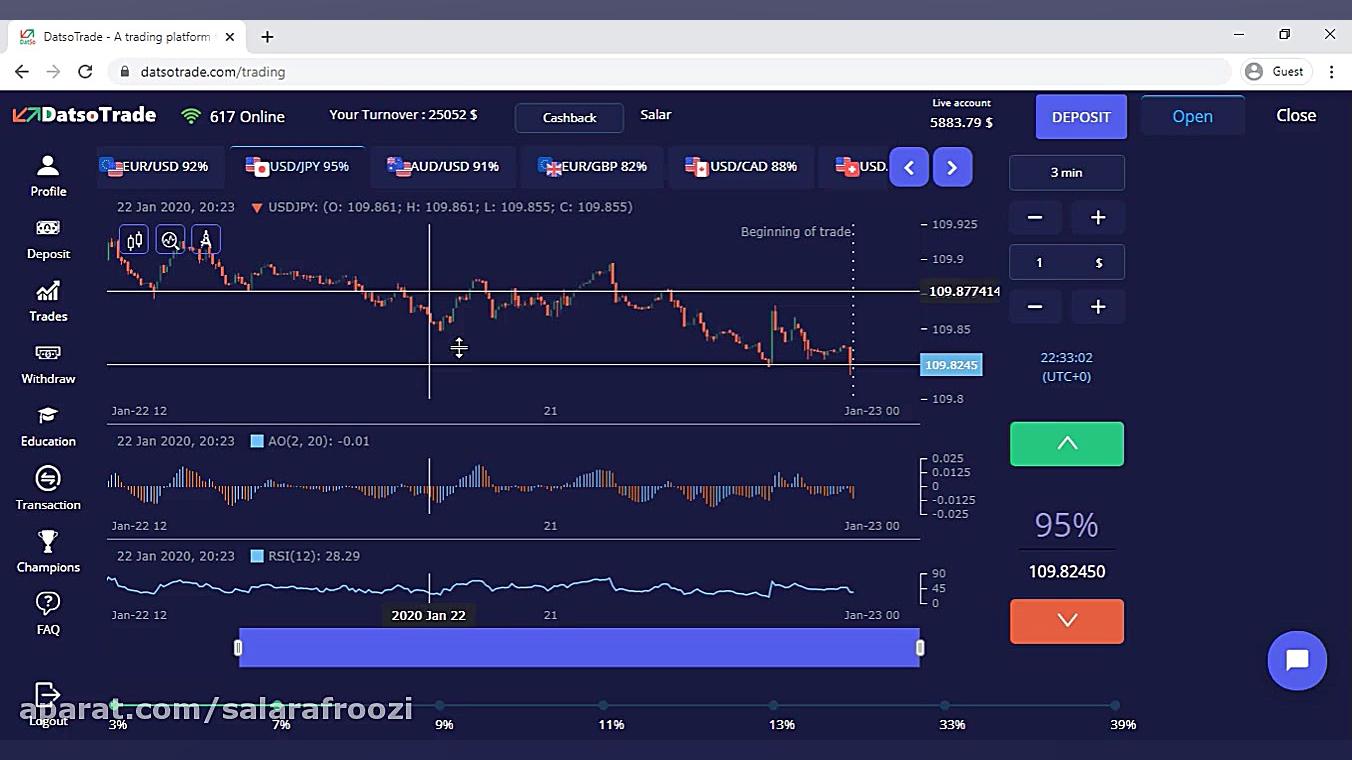Open the FAQ page

point(48,614)
